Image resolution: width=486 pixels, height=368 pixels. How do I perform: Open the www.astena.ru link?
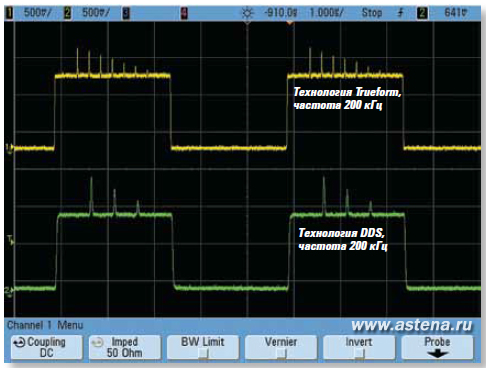click(411, 324)
